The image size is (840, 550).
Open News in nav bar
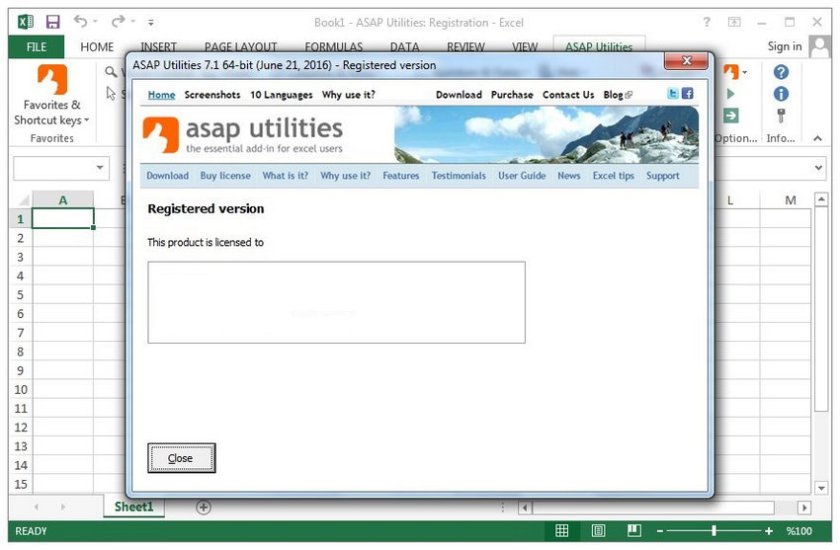[x=568, y=176]
